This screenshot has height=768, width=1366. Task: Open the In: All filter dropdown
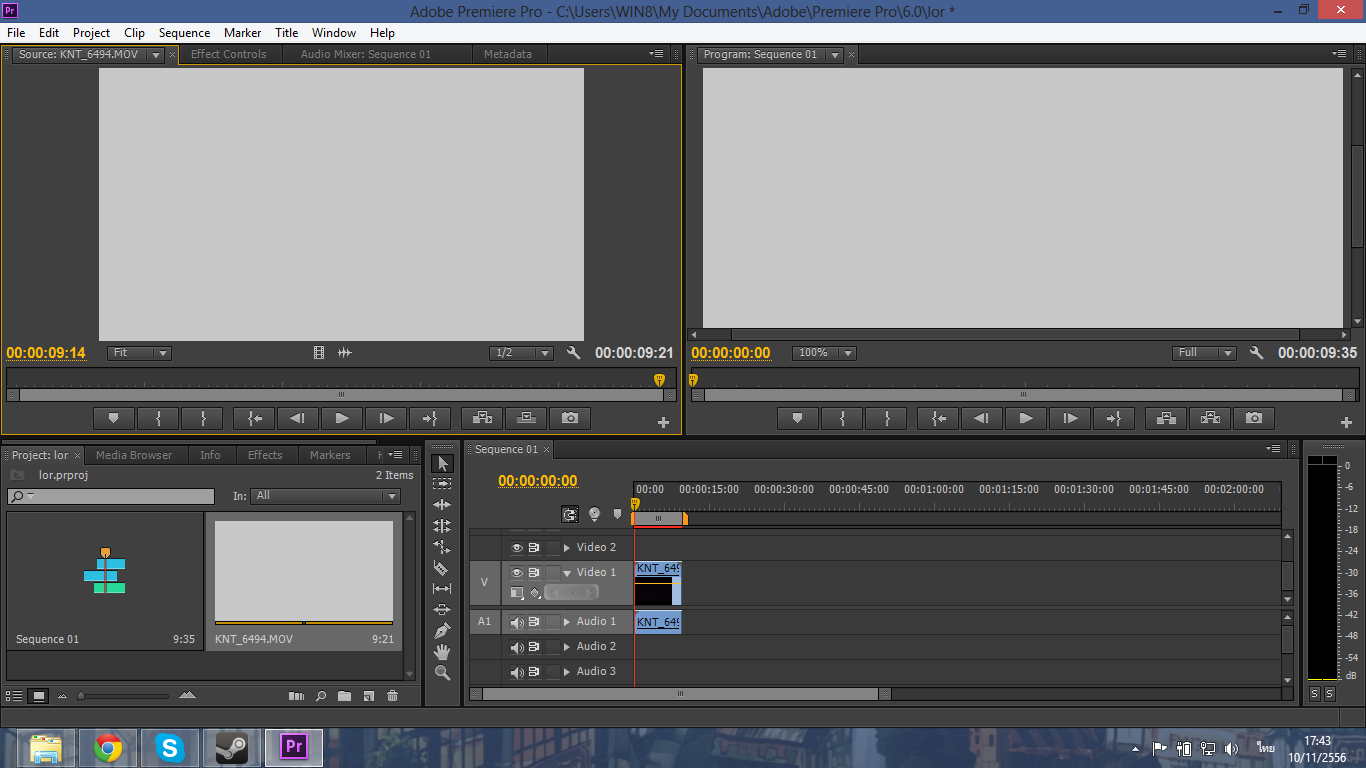(326, 496)
